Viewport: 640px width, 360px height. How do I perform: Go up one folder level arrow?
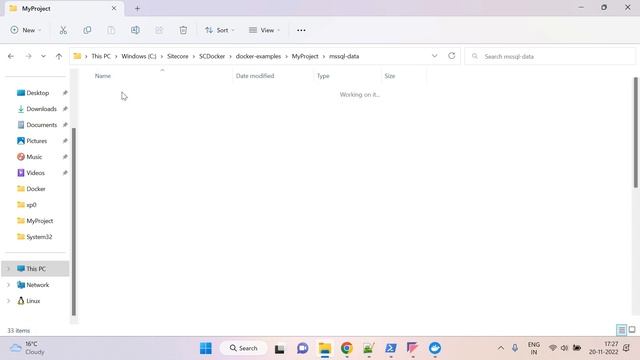click(x=59, y=56)
